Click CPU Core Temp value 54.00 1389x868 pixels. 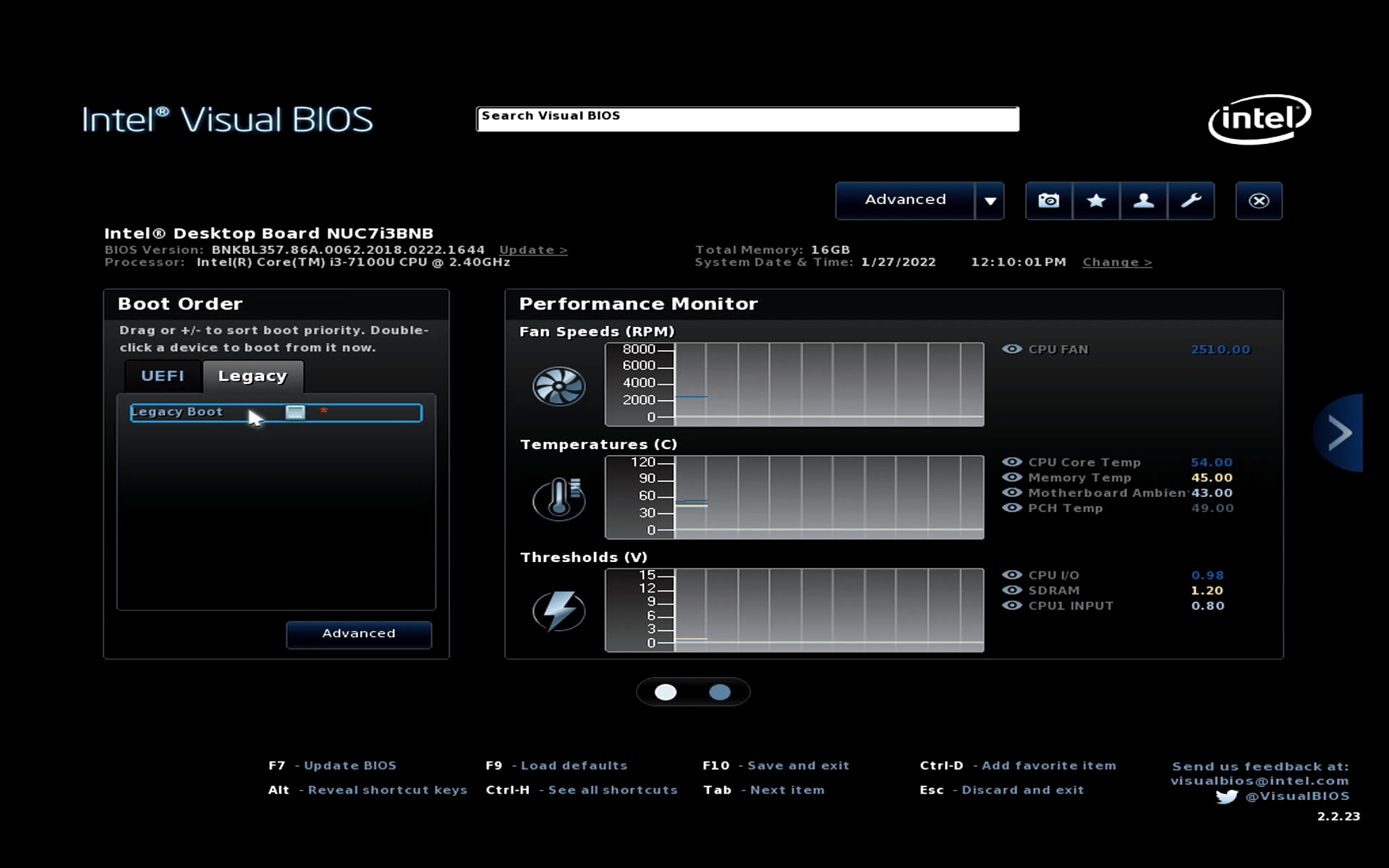(1212, 462)
